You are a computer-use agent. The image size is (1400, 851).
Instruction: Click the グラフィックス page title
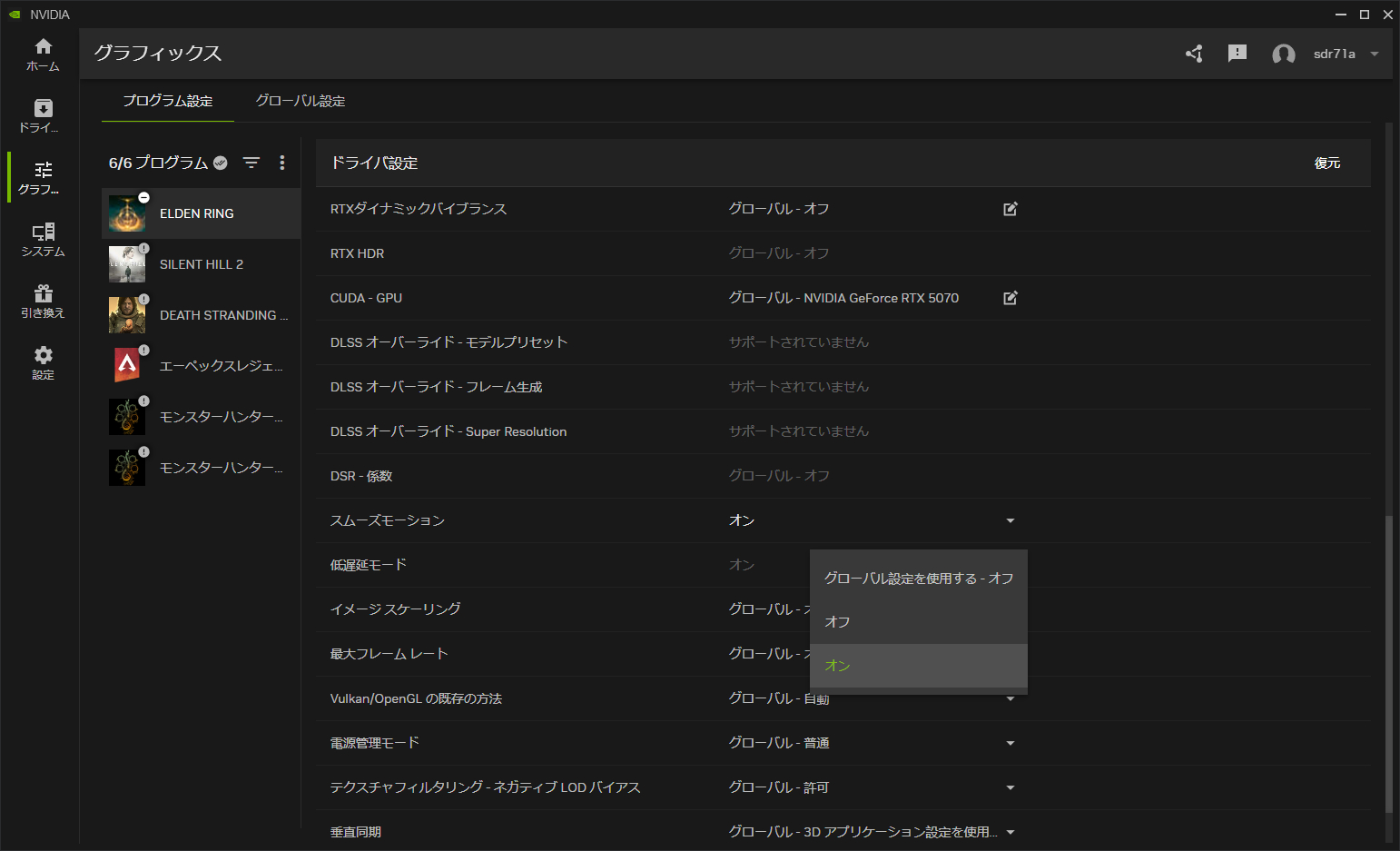tap(158, 53)
